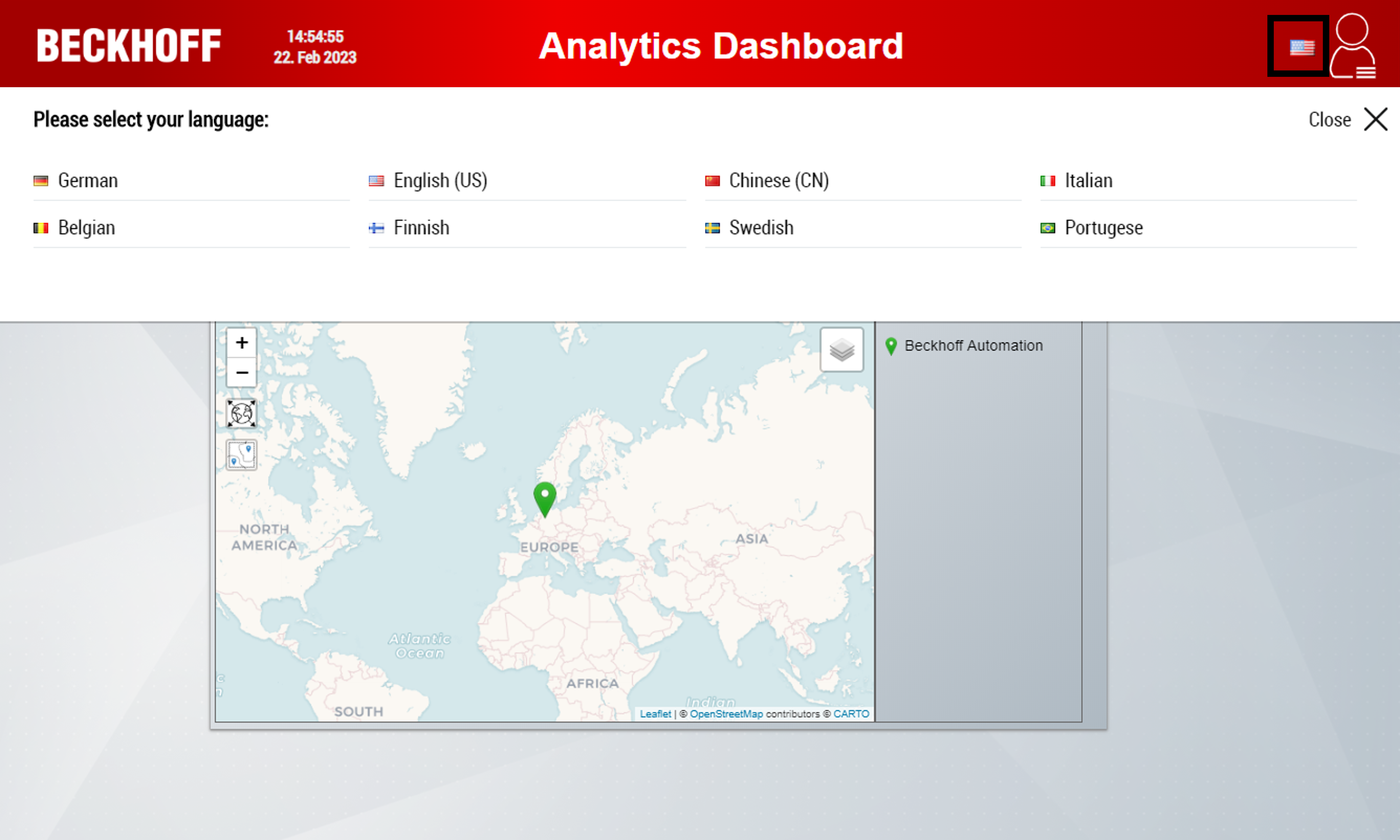Select Finnish language option
1400x840 pixels.
(421, 227)
